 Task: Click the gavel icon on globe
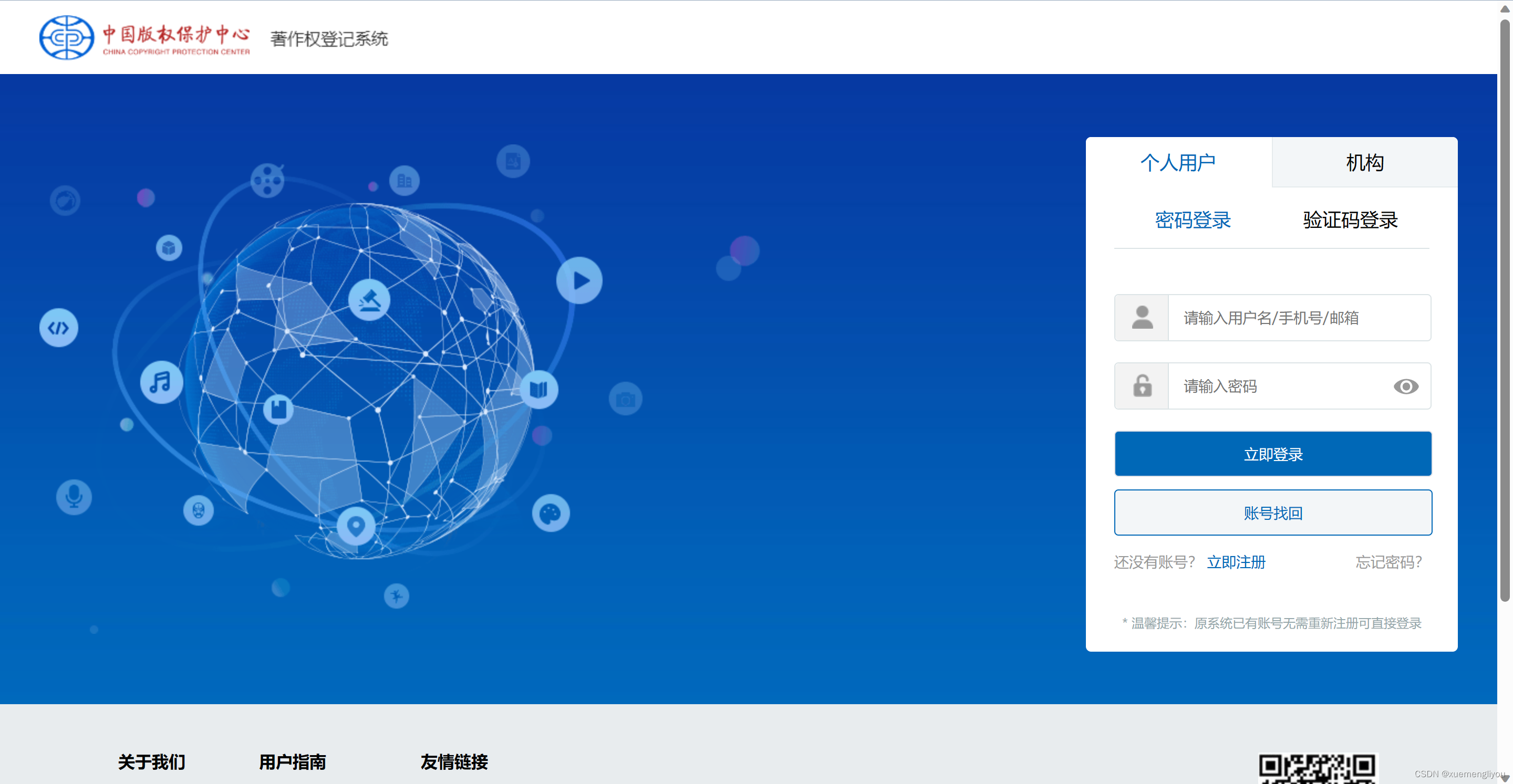[x=369, y=300]
